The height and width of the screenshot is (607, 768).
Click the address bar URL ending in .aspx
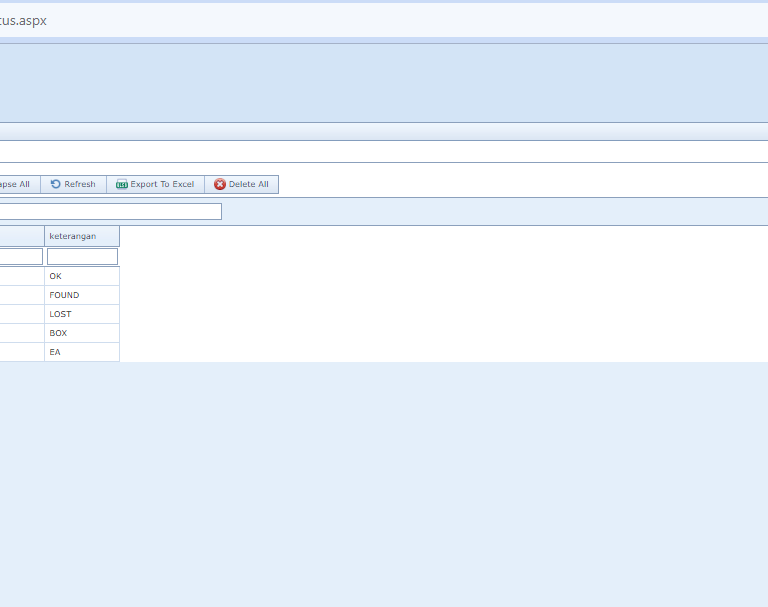[23, 21]
